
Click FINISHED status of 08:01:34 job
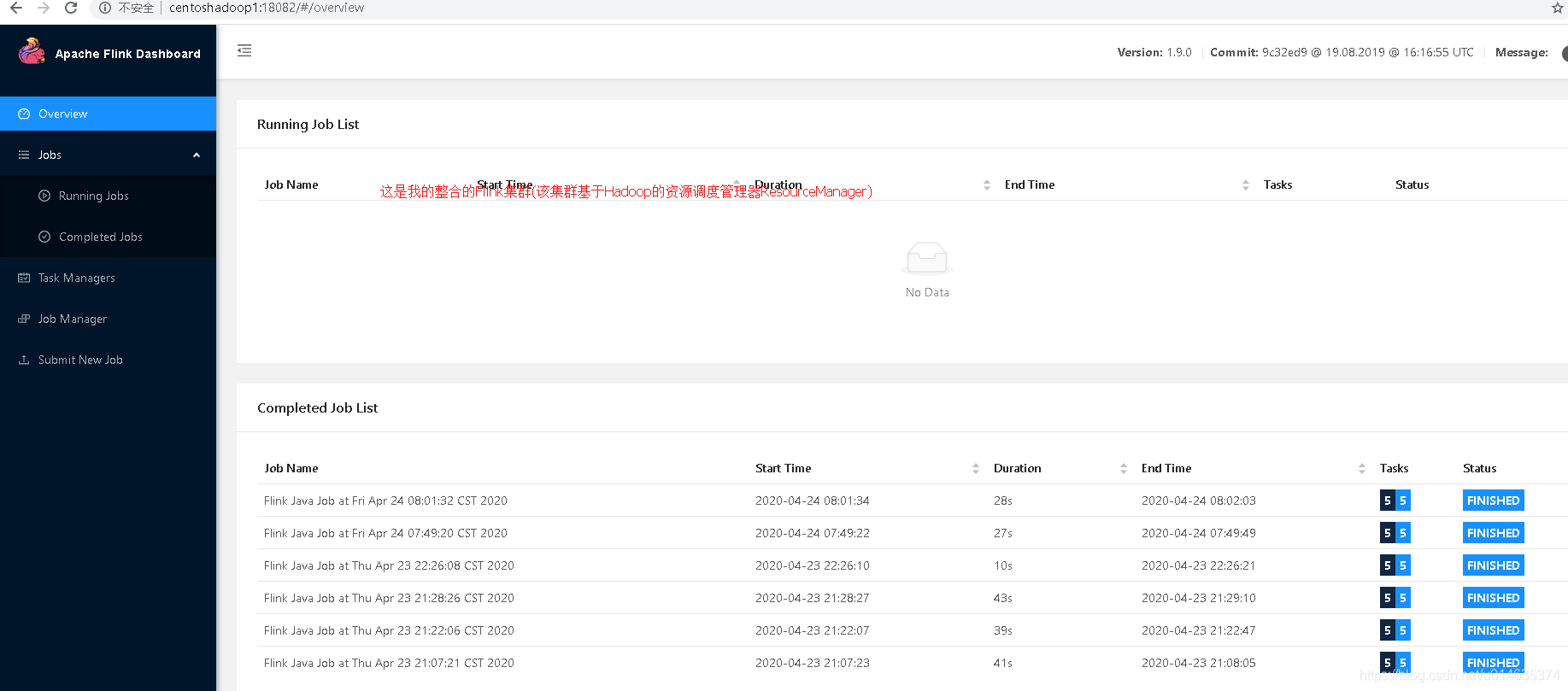tap(1493, 501)
